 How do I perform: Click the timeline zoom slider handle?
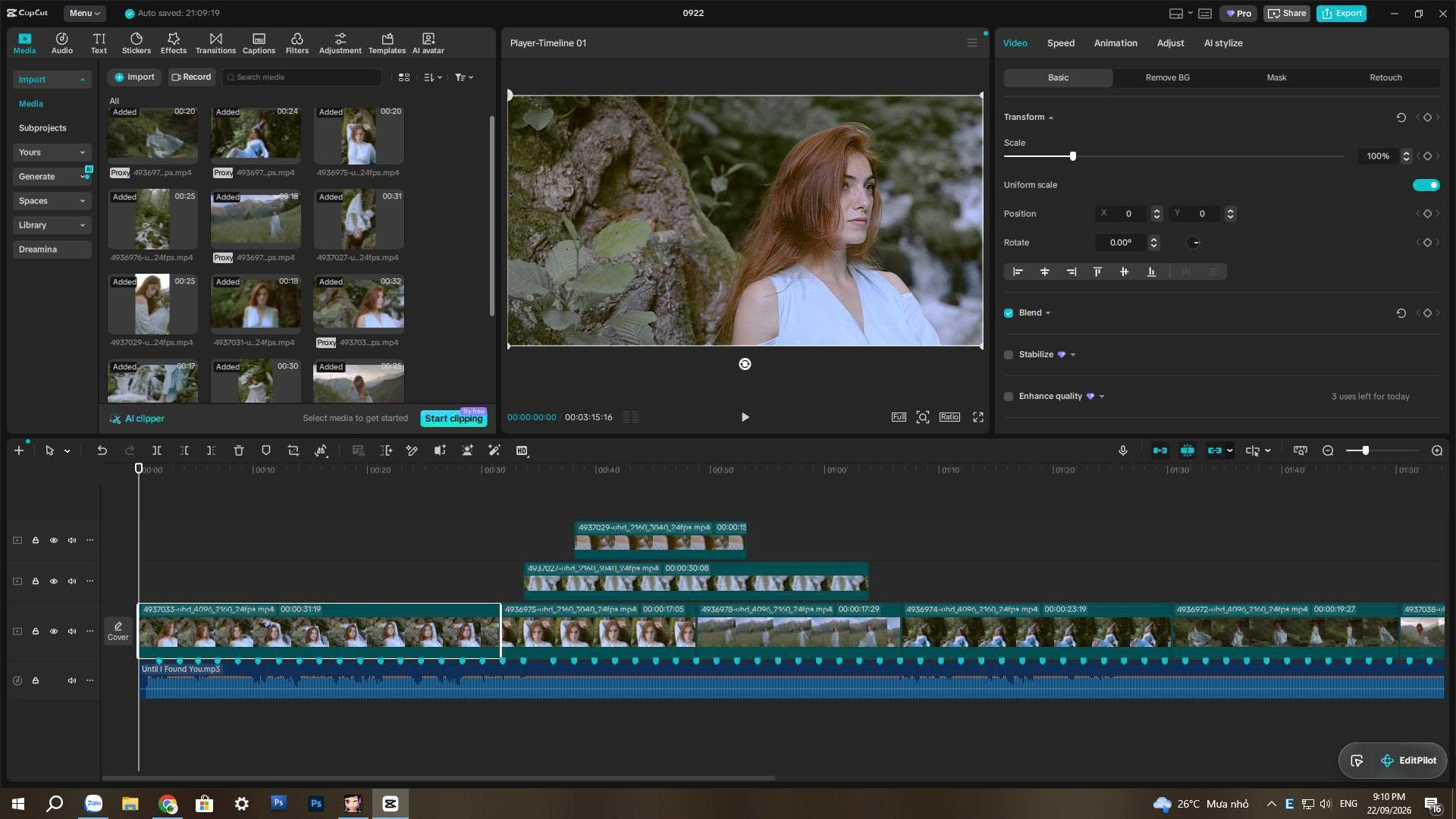point(1365,450)
